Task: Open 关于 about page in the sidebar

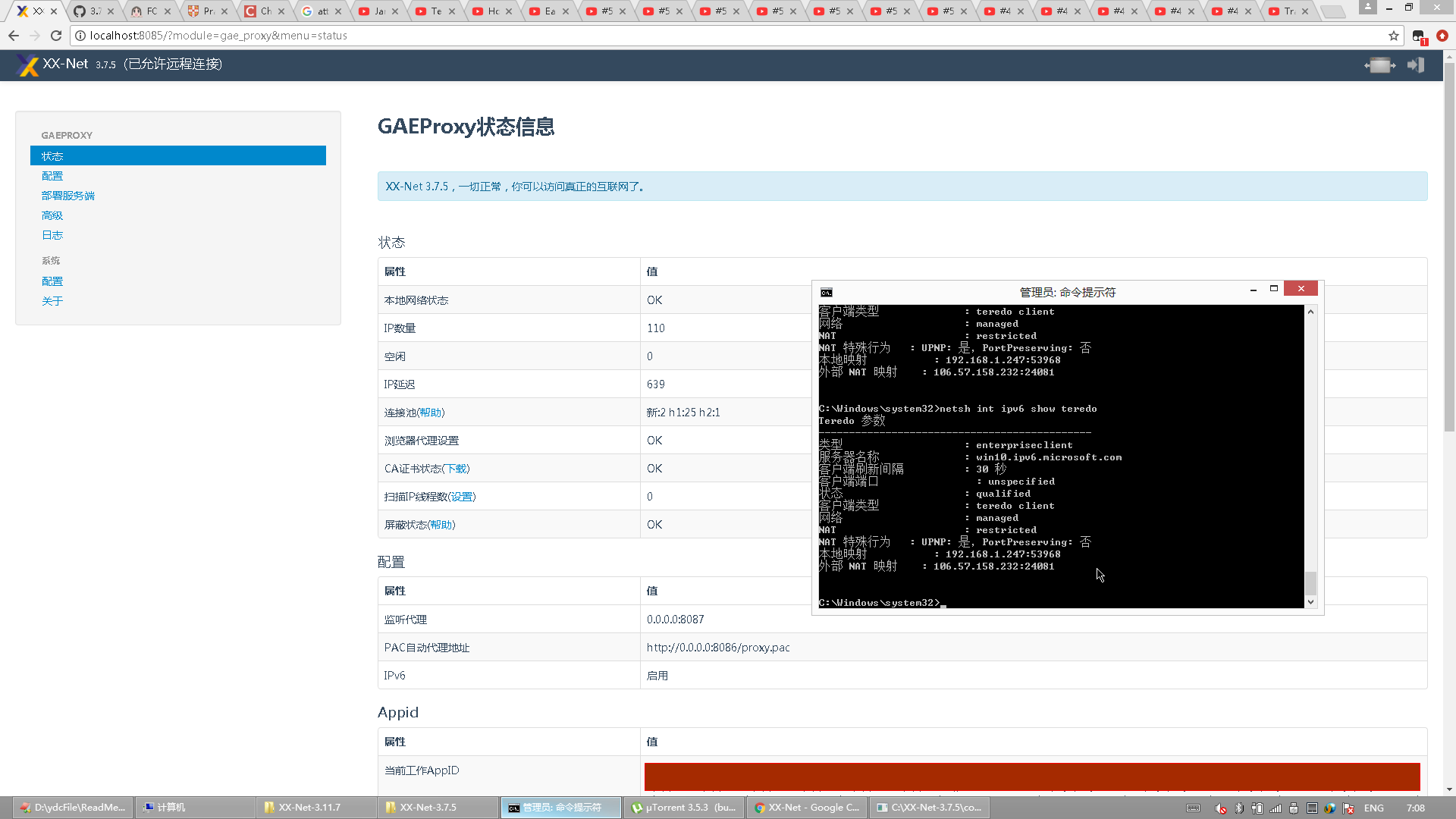Action: (52, 301)
